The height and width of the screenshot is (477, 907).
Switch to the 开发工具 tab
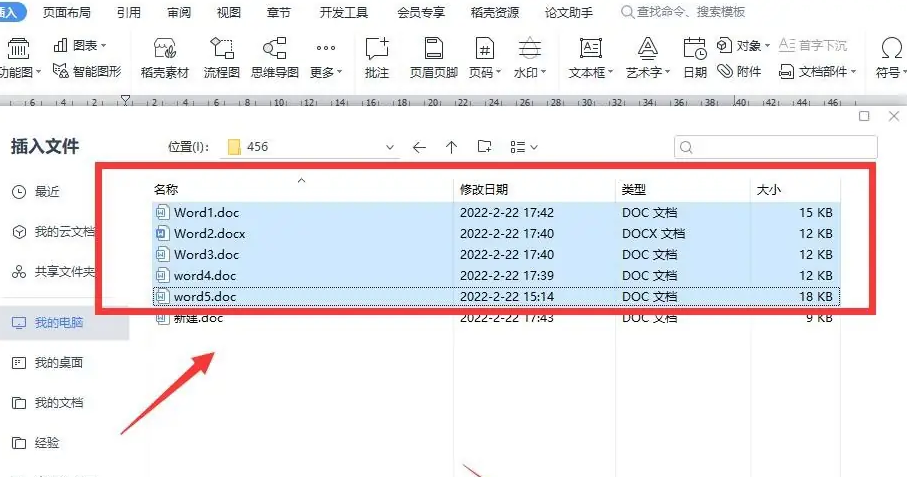344,12
